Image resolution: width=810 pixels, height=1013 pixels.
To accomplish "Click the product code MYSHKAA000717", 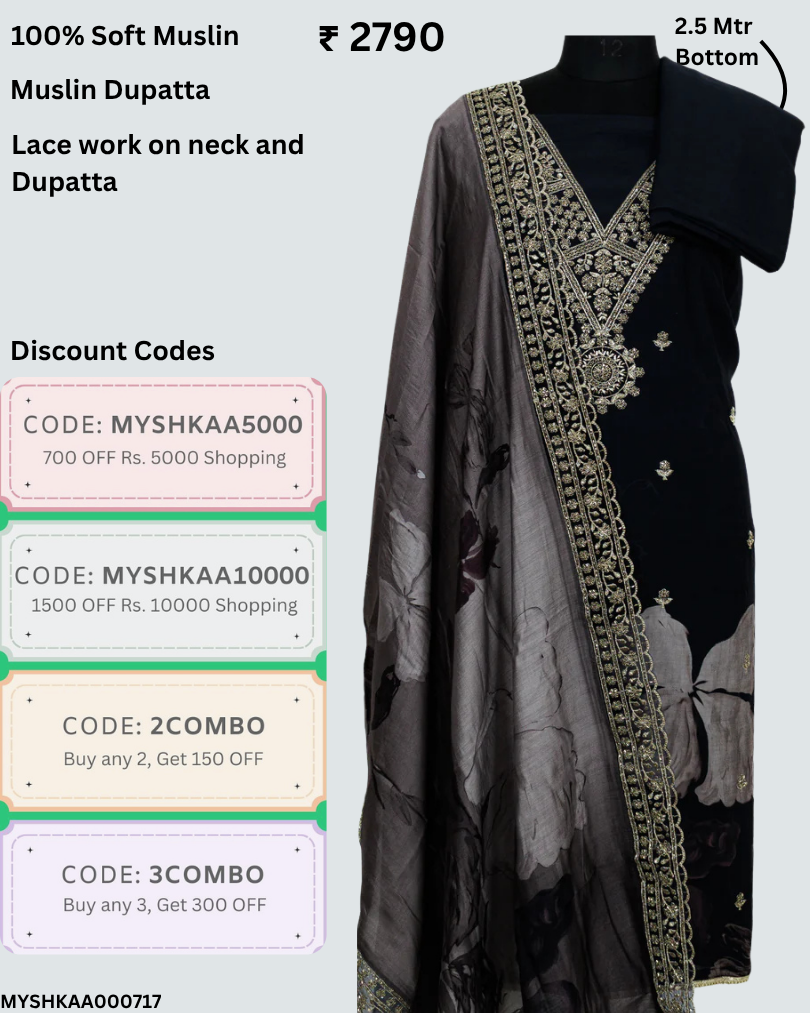I will pos(81,1001).
